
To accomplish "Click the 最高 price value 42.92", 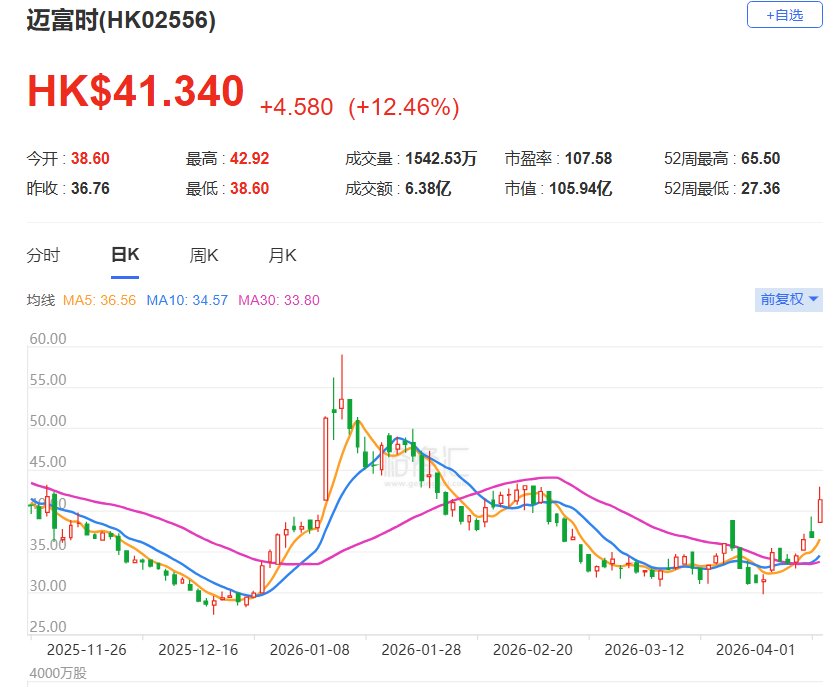I will 249,158.
